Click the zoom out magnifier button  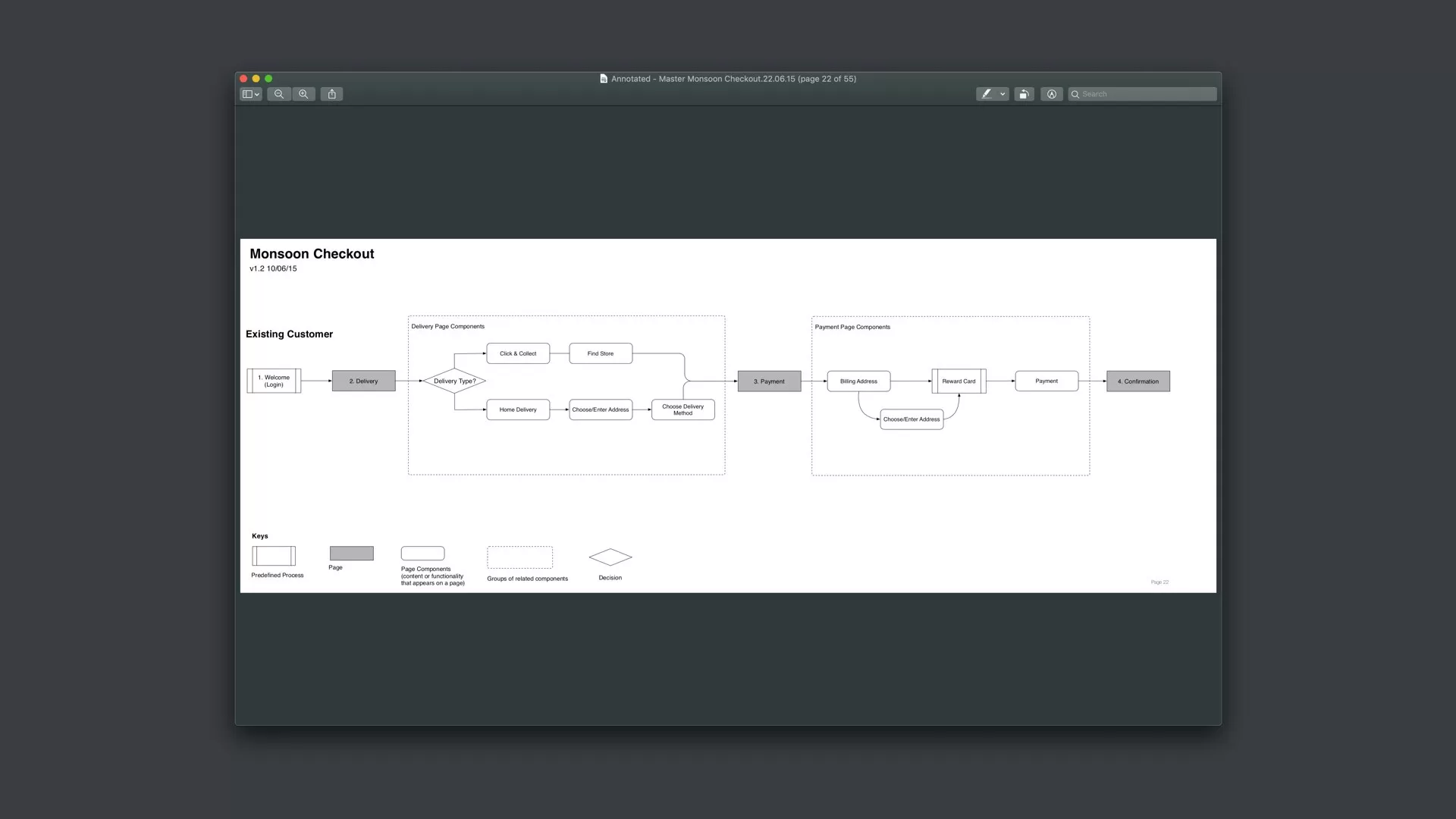tap(279, 94)
